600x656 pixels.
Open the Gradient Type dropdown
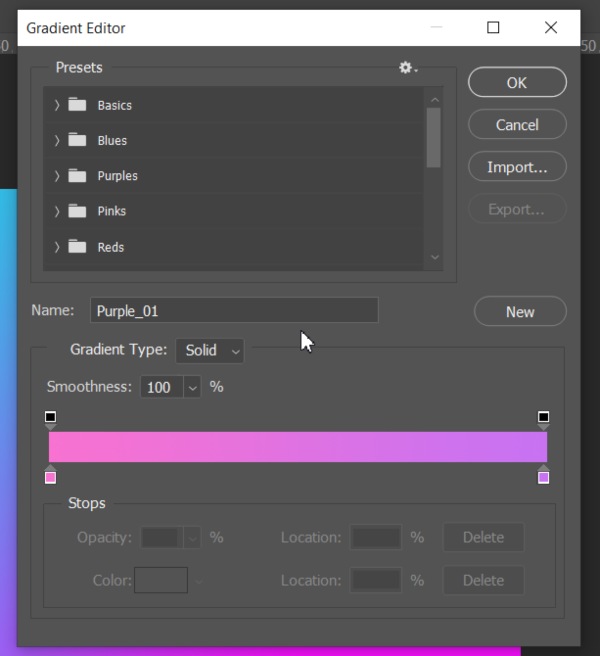(x=210, y=351)
